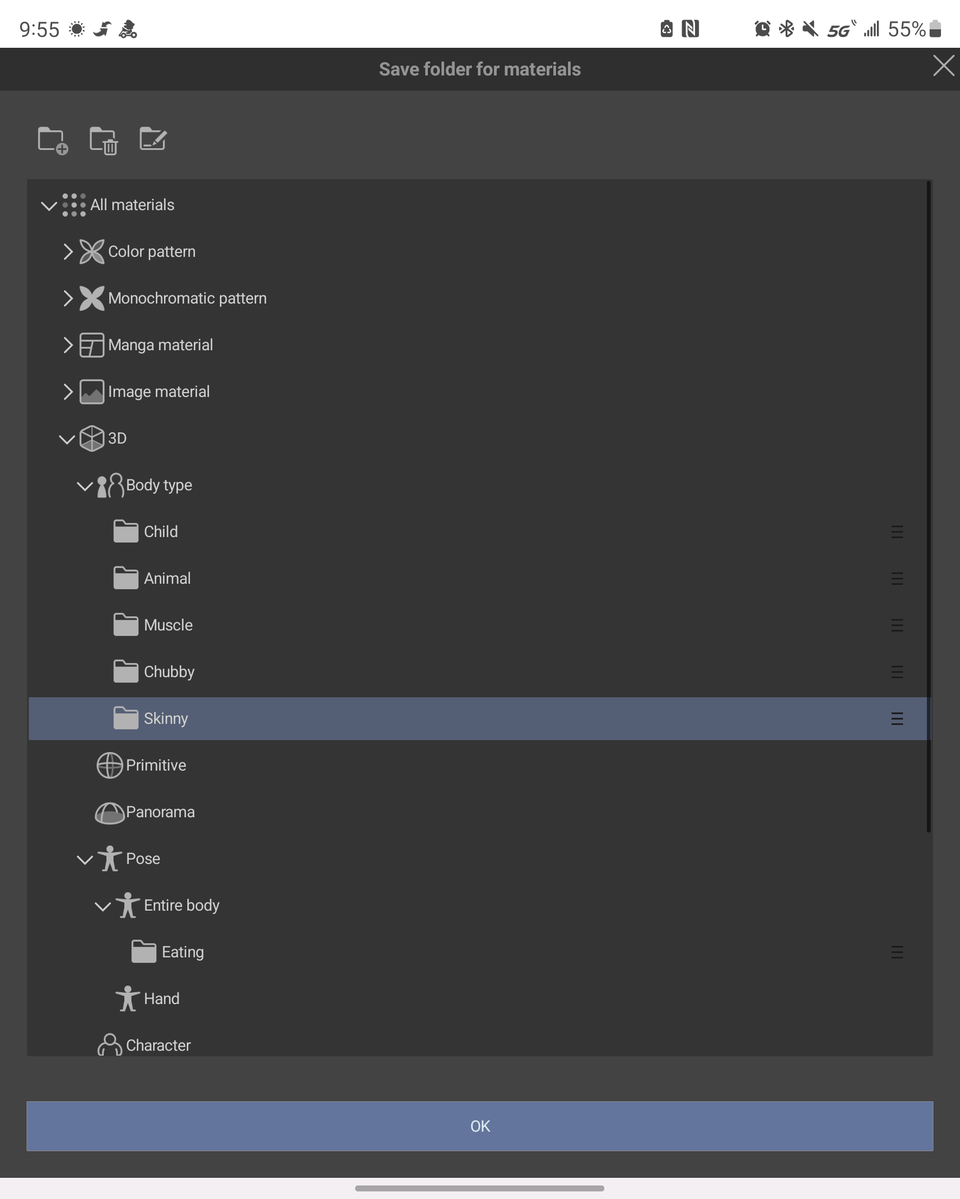Click the 3D cube icon

92,439
